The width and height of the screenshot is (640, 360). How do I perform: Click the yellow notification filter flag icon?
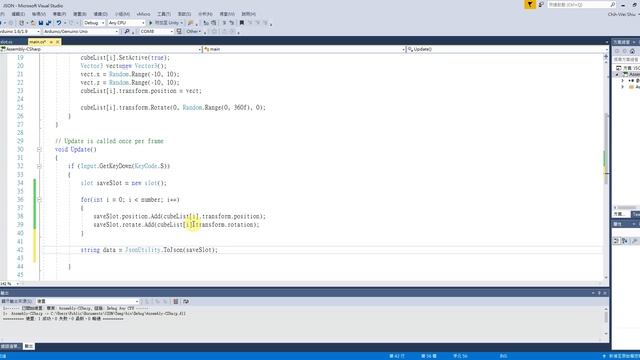coord(530,4)
